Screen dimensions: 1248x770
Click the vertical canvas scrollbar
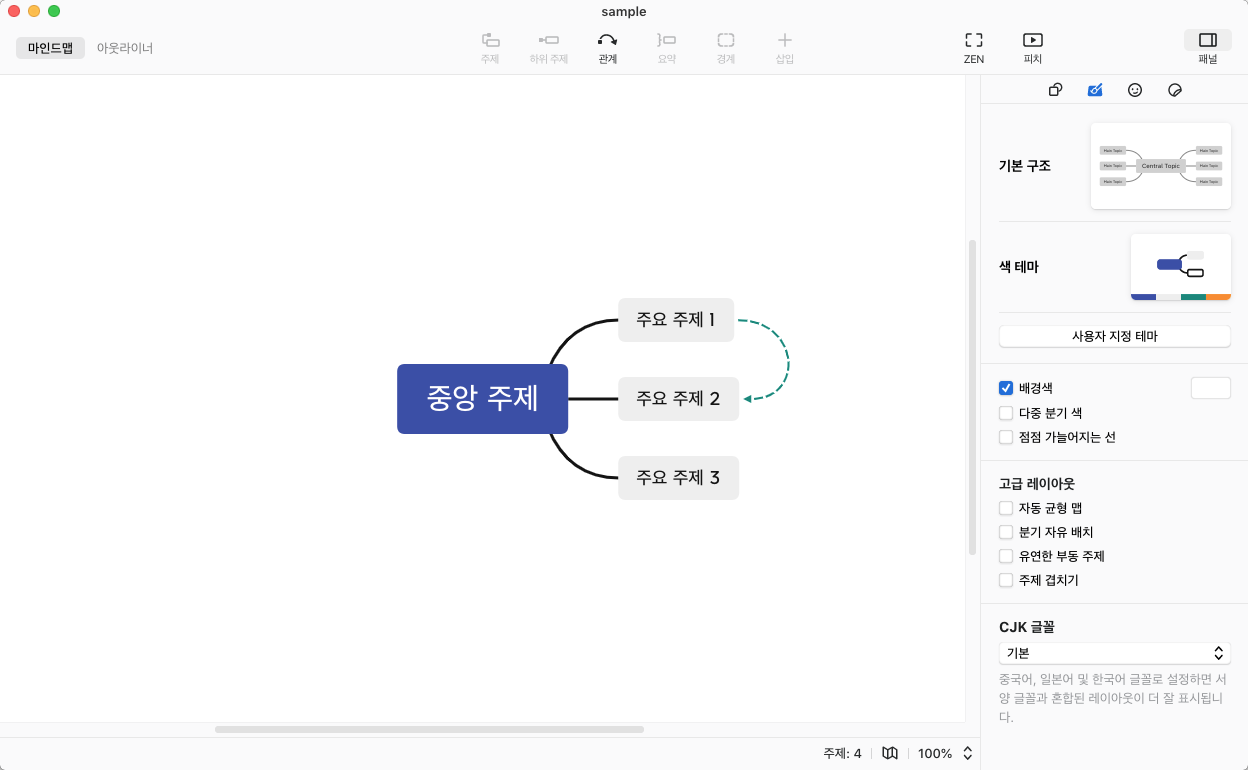pyautogui.click(x=972, y=397)
